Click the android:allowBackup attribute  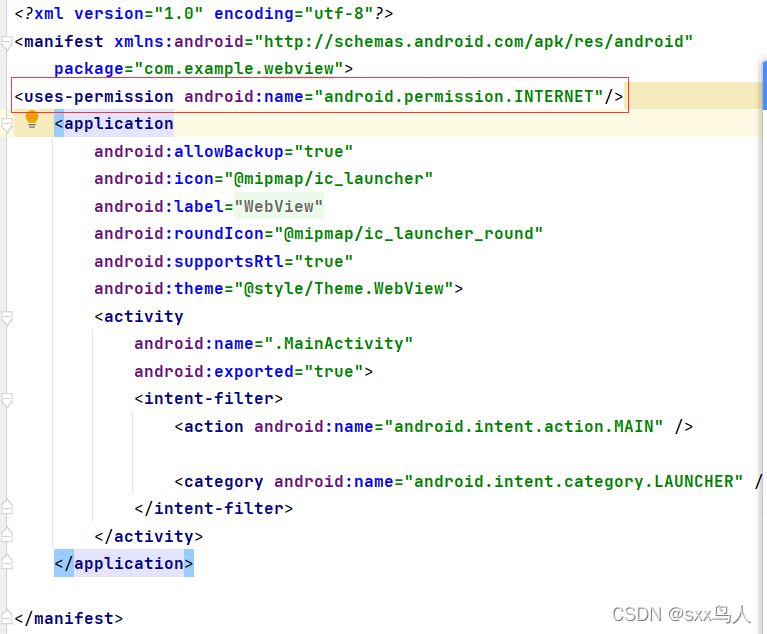[189, 151]
